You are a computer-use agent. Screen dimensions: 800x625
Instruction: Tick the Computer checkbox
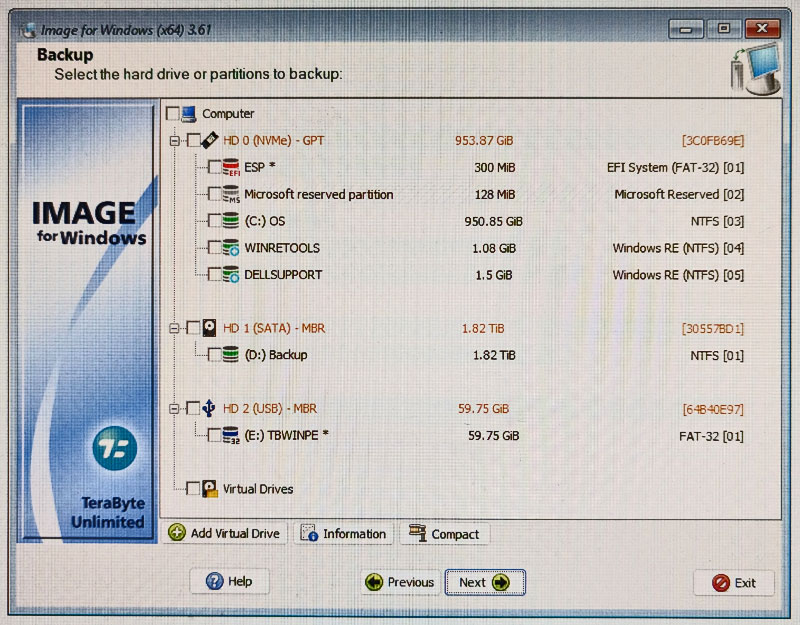point(173,114)
